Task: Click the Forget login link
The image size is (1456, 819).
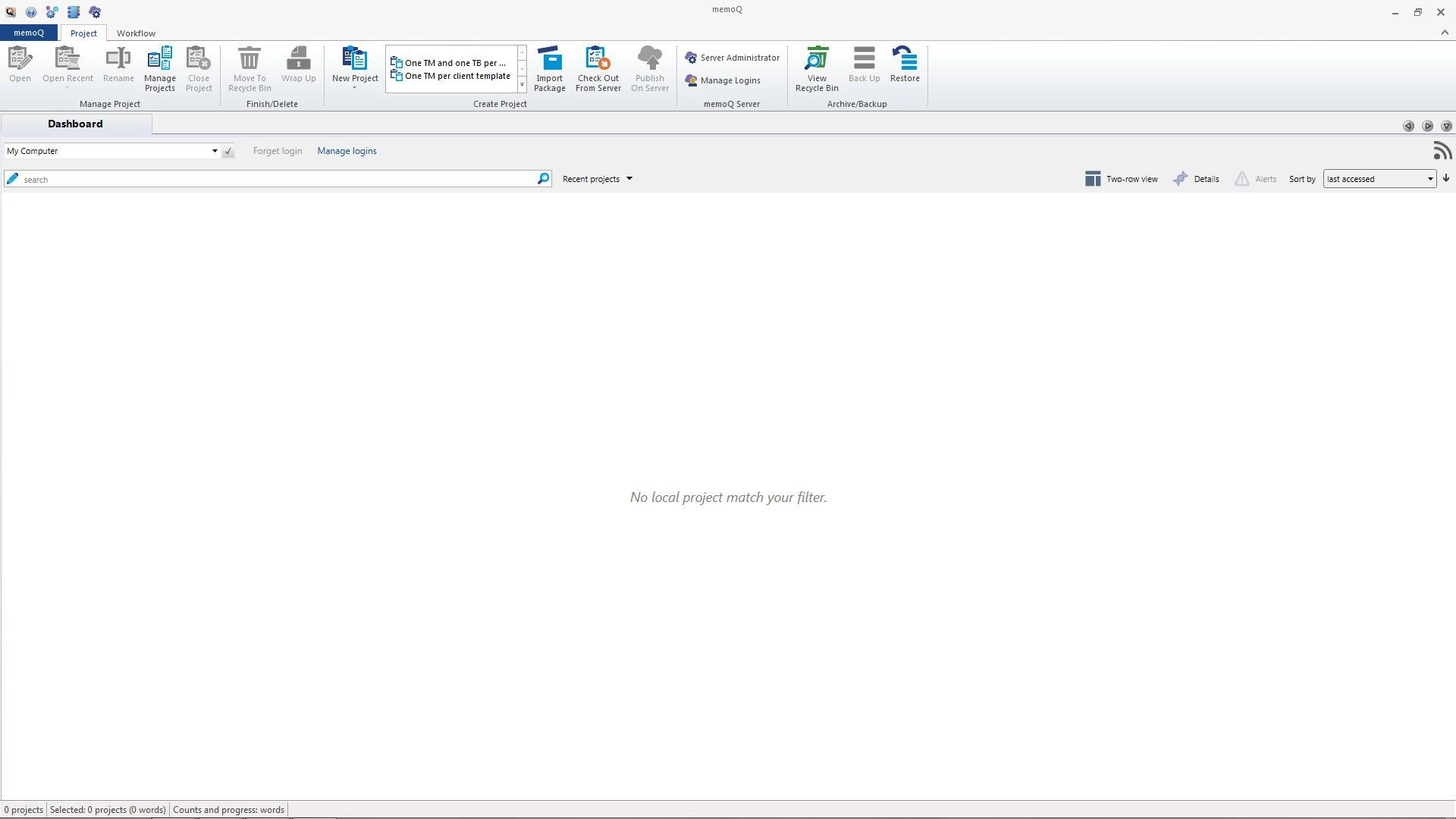Action: [x=278, y=151]
